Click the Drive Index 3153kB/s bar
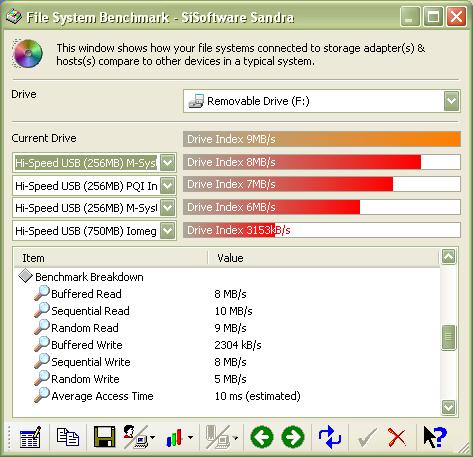 tap(322, 230)
